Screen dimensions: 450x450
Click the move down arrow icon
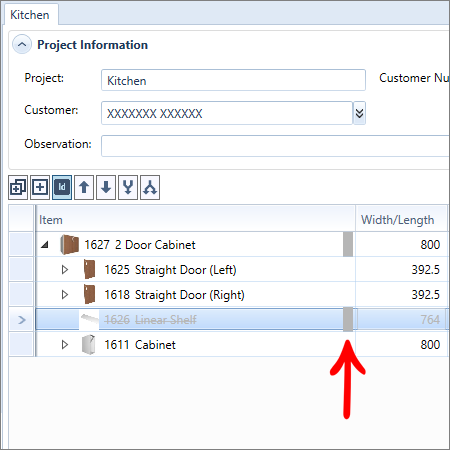106,187
